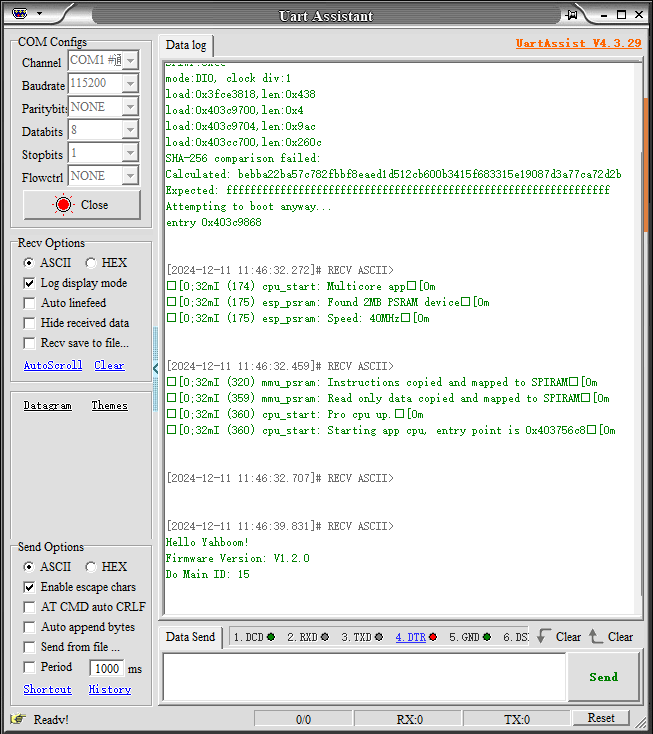Click the down-arrow Clear receive icon
Viewport: 653px width, 734px height.
[544, 636]
